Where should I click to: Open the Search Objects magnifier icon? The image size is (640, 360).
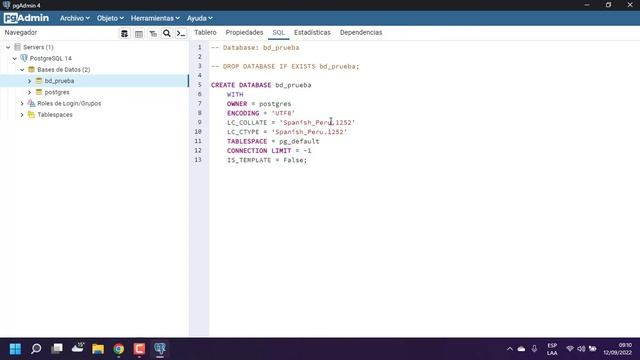pos(167,33)
